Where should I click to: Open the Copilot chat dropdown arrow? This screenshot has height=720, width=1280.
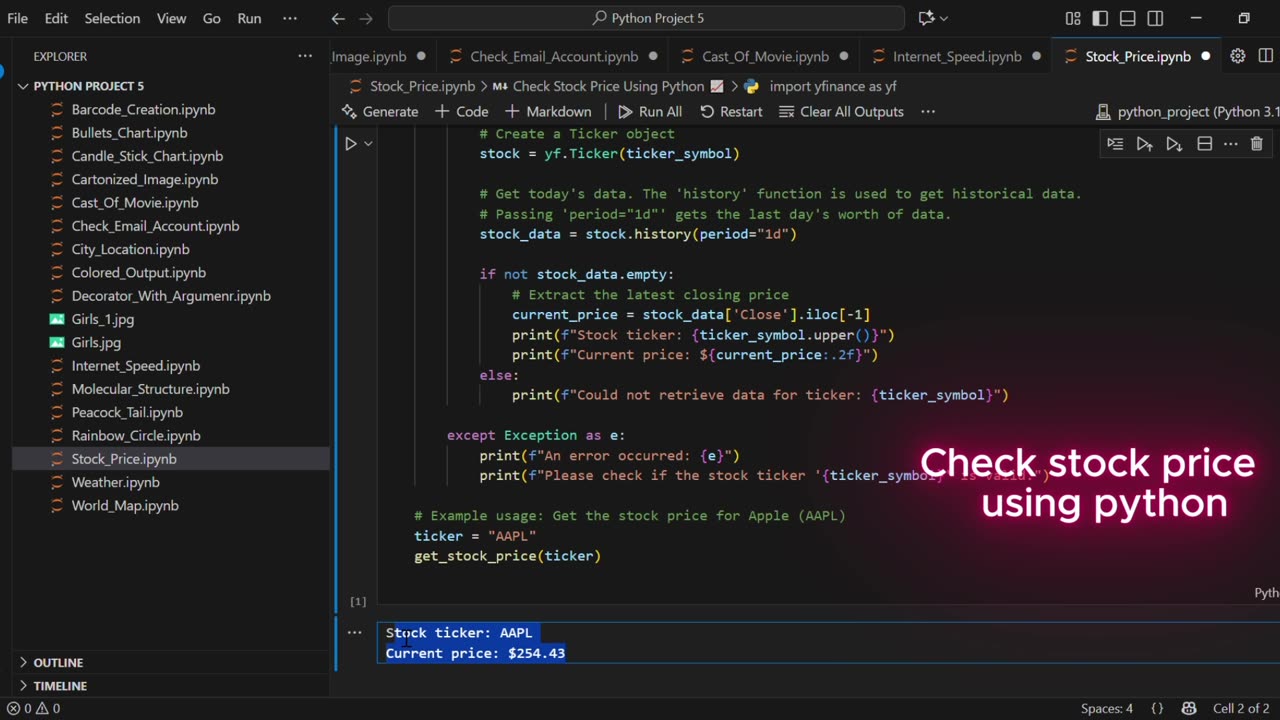[x=944, y=18]
